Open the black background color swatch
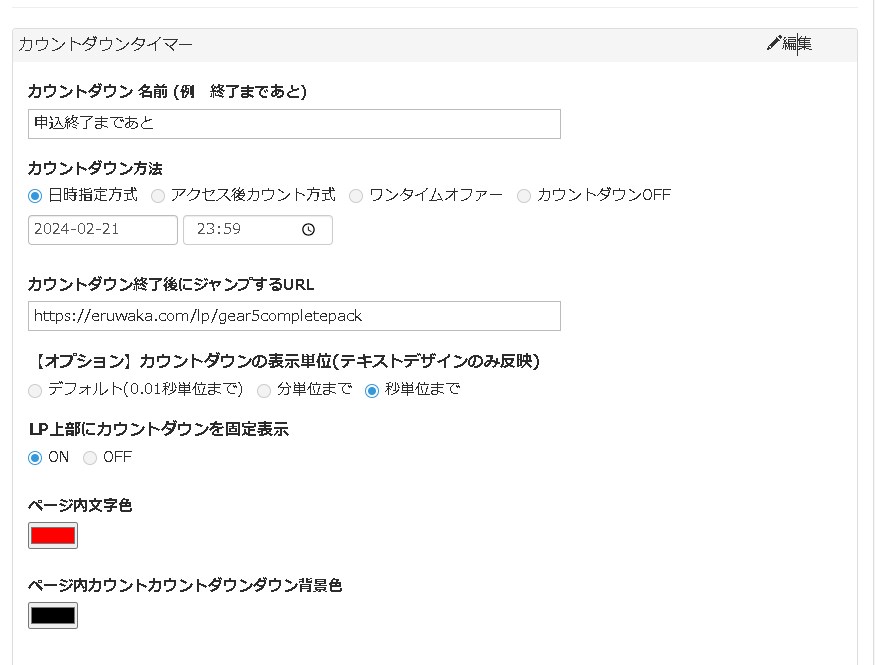 tap(53, 615)
